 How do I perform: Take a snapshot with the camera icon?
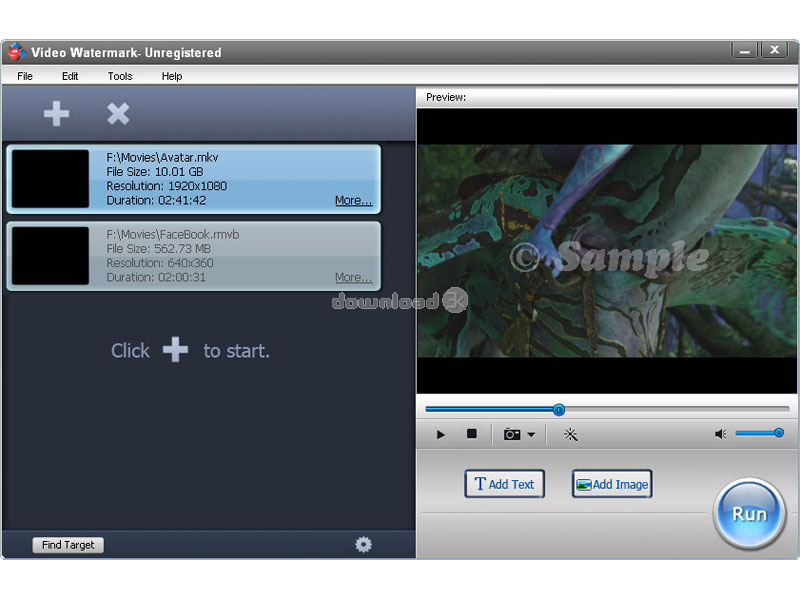512,434
